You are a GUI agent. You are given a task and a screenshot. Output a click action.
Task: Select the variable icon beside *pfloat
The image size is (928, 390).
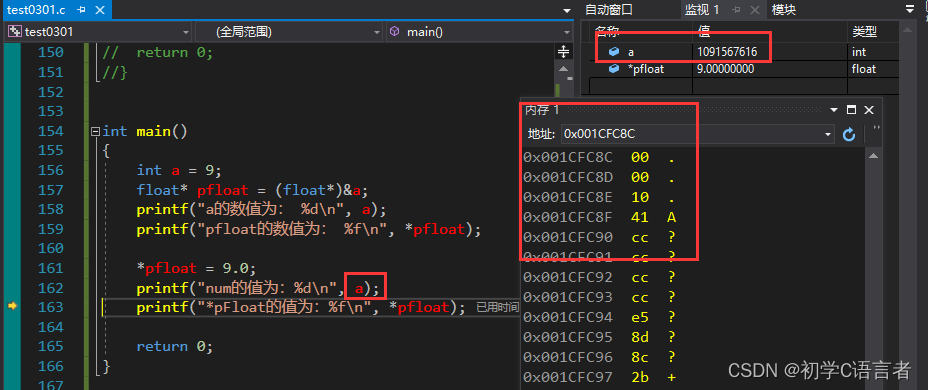(x=614, y=69)
